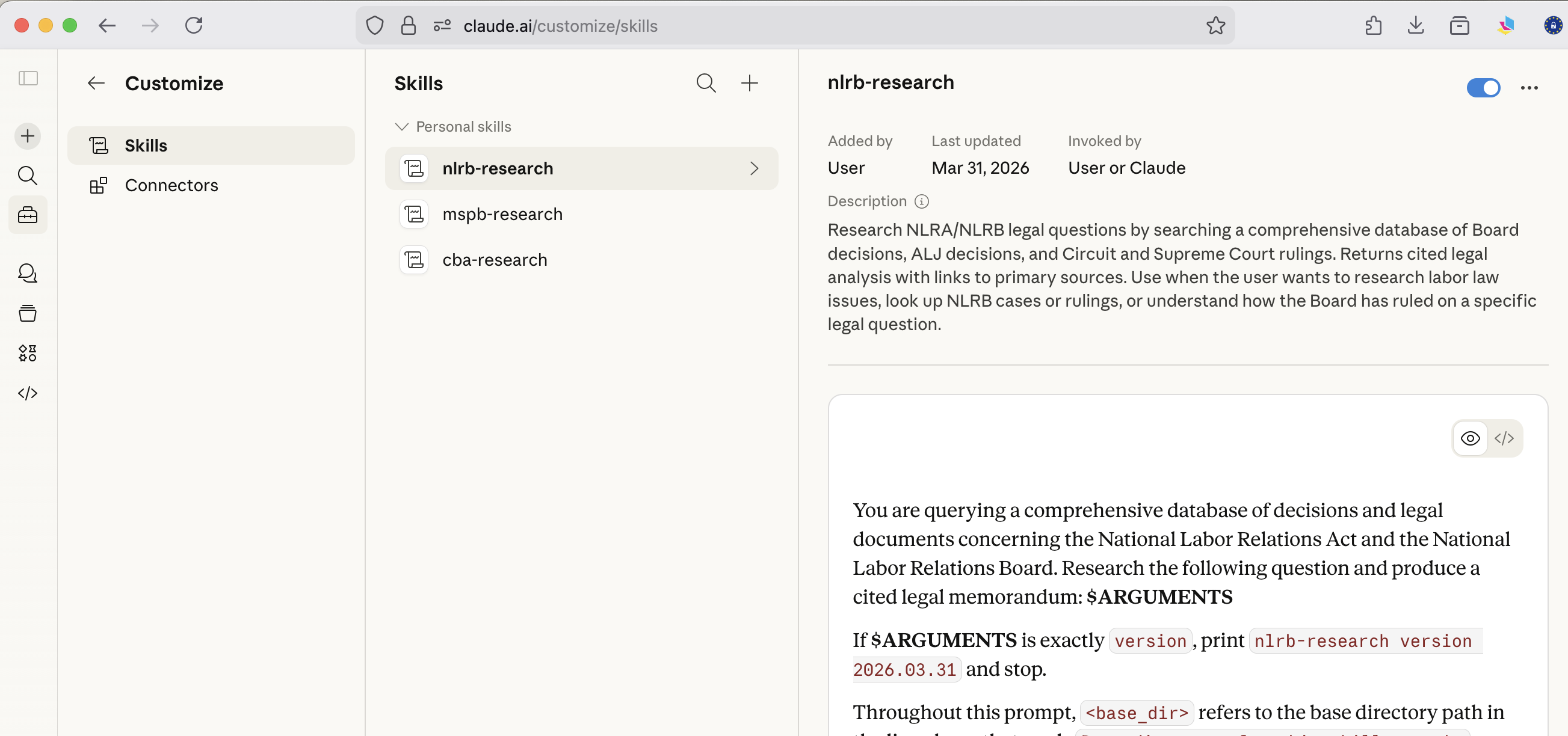Disable the nlrb-research skill toggle
Image resolution: width=1568 pixels, height=736 pixels.
(1483, 88)
